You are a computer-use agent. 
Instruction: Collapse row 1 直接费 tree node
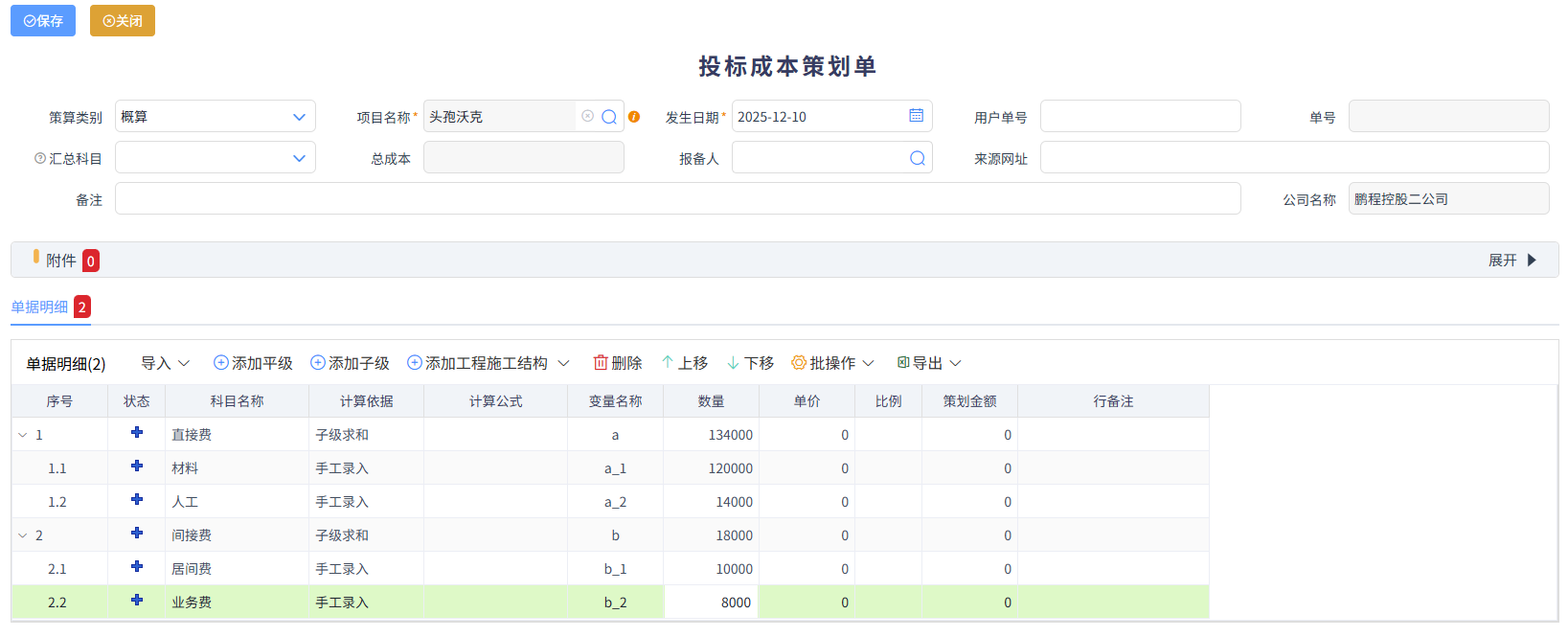tap(23, 435)
